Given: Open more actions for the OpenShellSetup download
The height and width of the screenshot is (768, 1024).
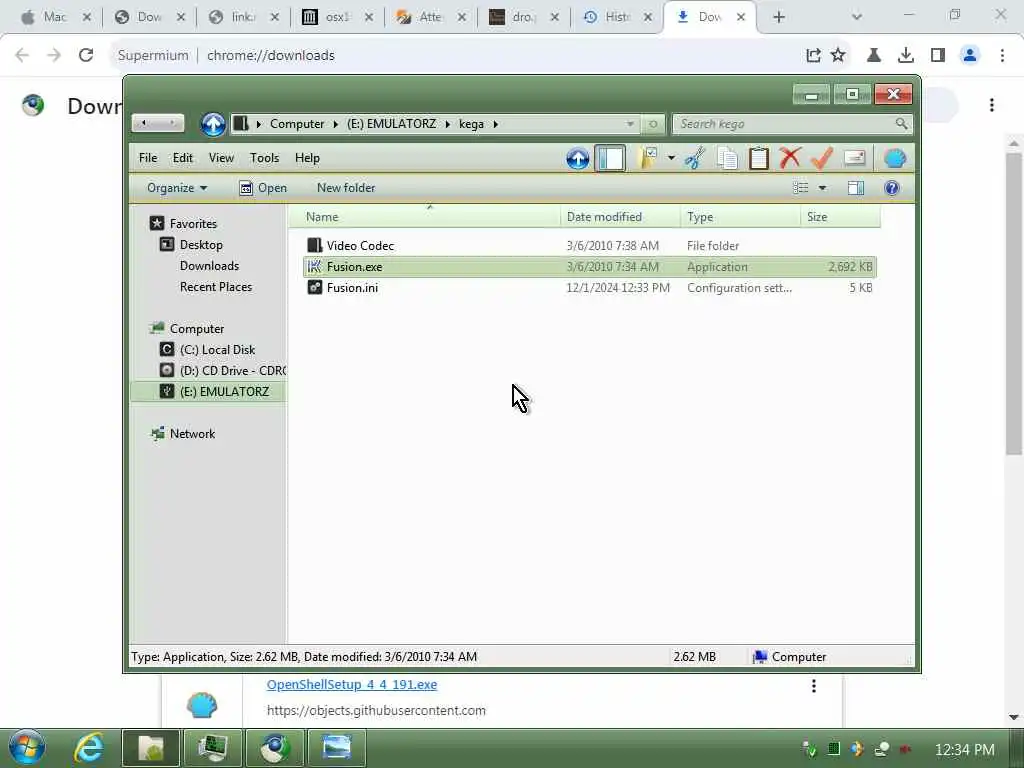Looking at the screenshot, I should point(814,686).
